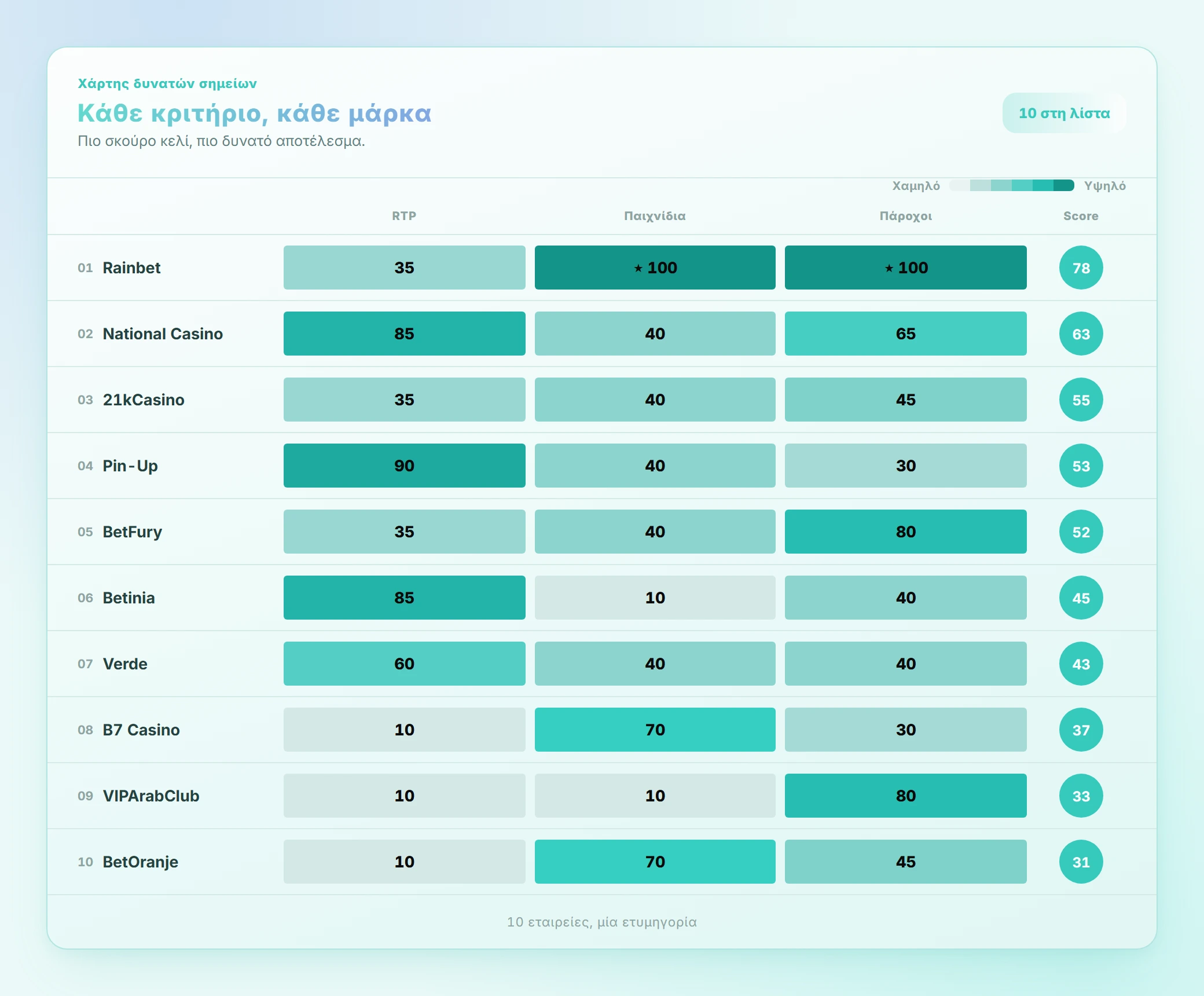
Task: Click 21kCasino's score circle 55
Action: (x=1081, y=400)
